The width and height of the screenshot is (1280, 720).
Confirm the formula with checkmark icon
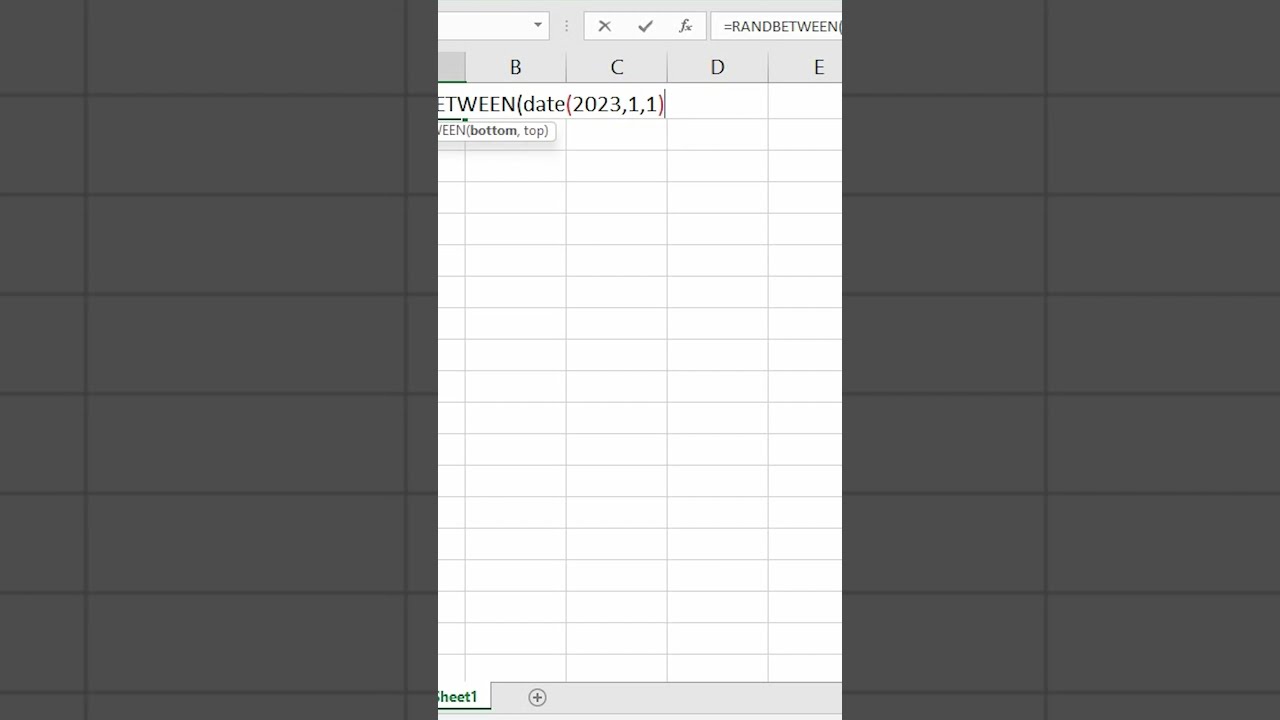tap(645, 26)
